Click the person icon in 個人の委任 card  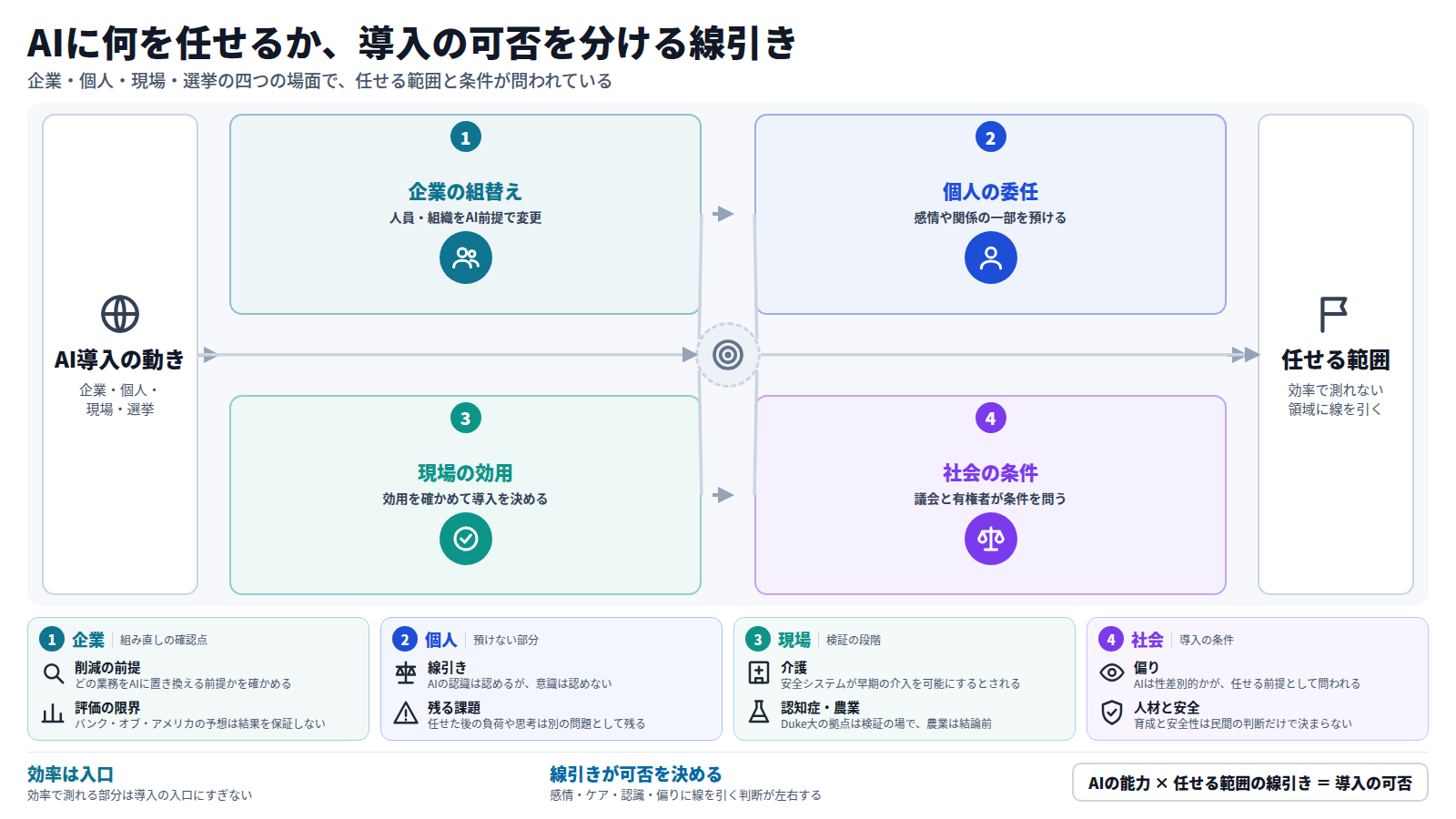pos(991,258)
